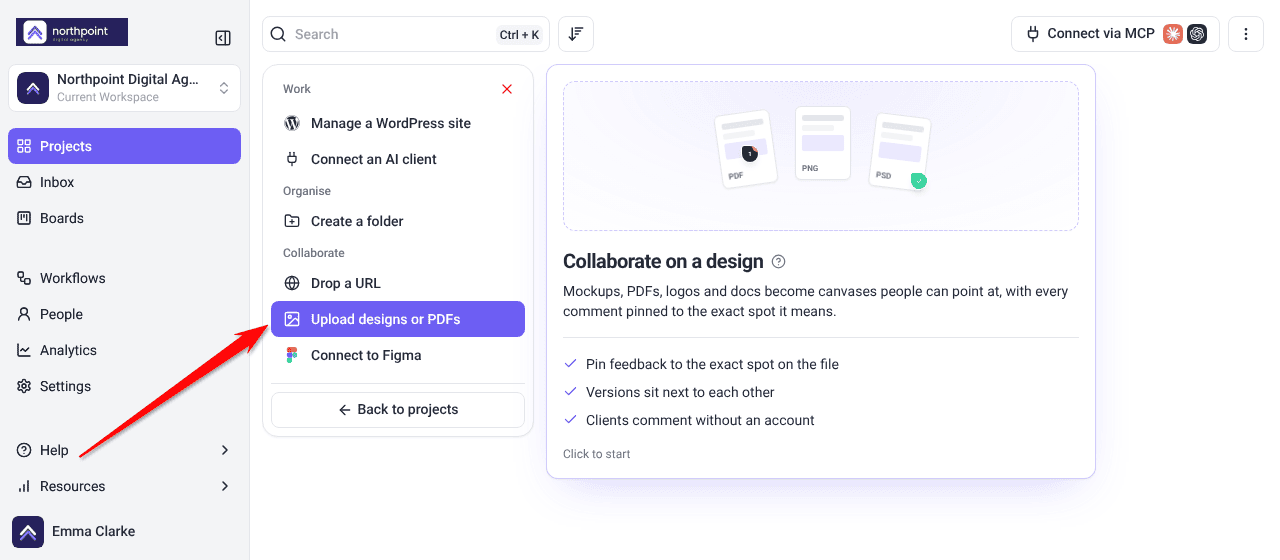Click the PSD file illustration
This screenshot has width=1280, height=560.
coord(901,151)
